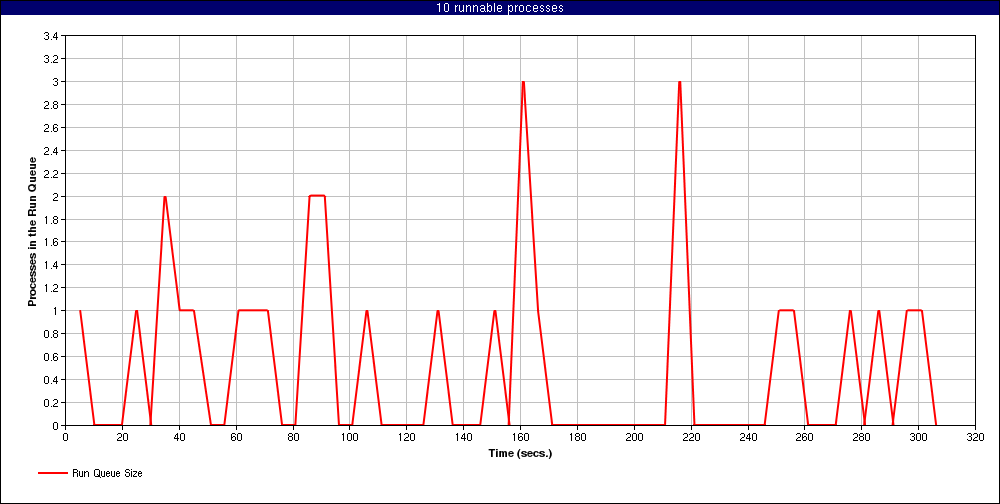1000x504 pixels.
Task: Click the 2.2 tick label on the y-axis
Action: point(51,174)
